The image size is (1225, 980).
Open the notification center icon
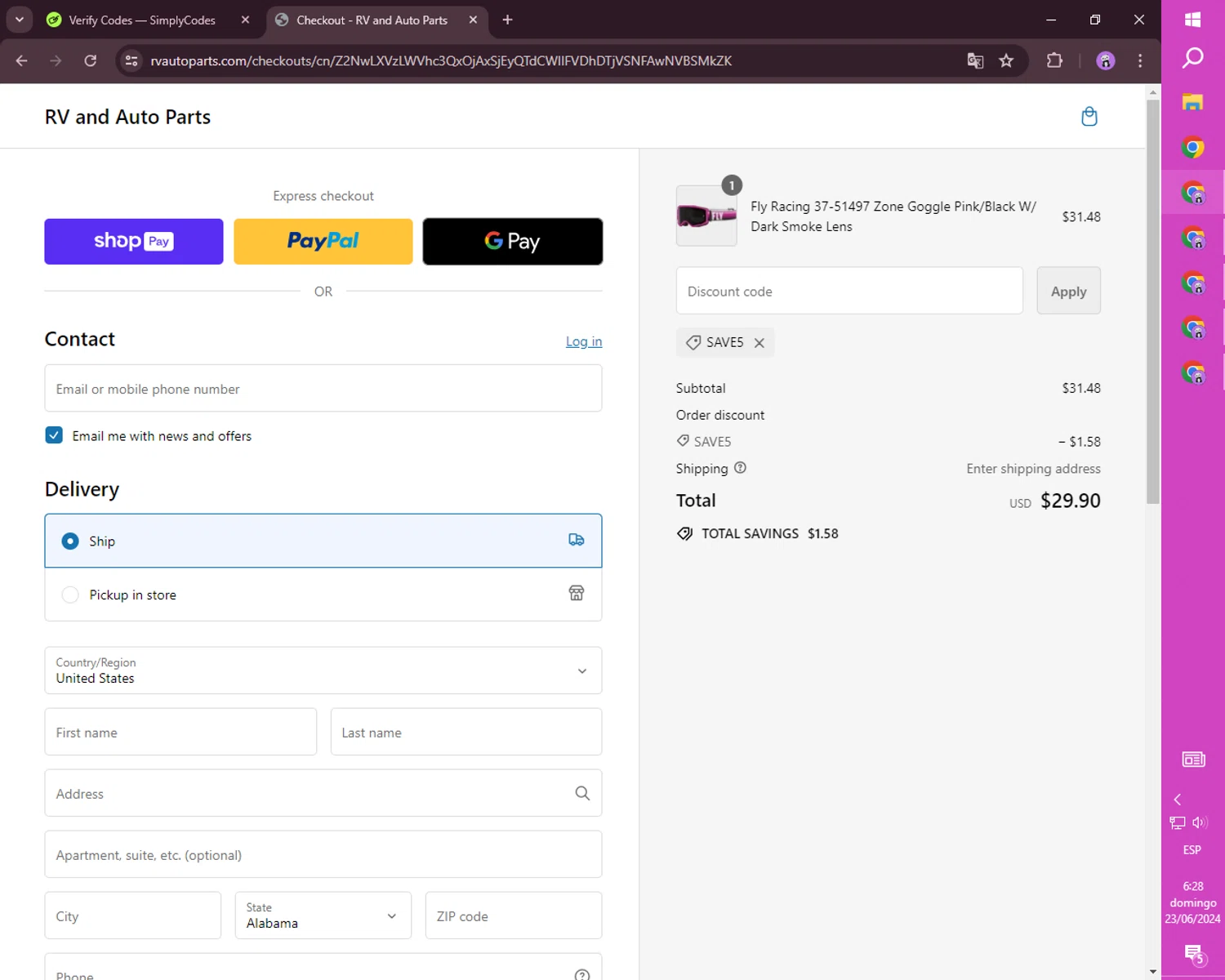(1194, 954)
